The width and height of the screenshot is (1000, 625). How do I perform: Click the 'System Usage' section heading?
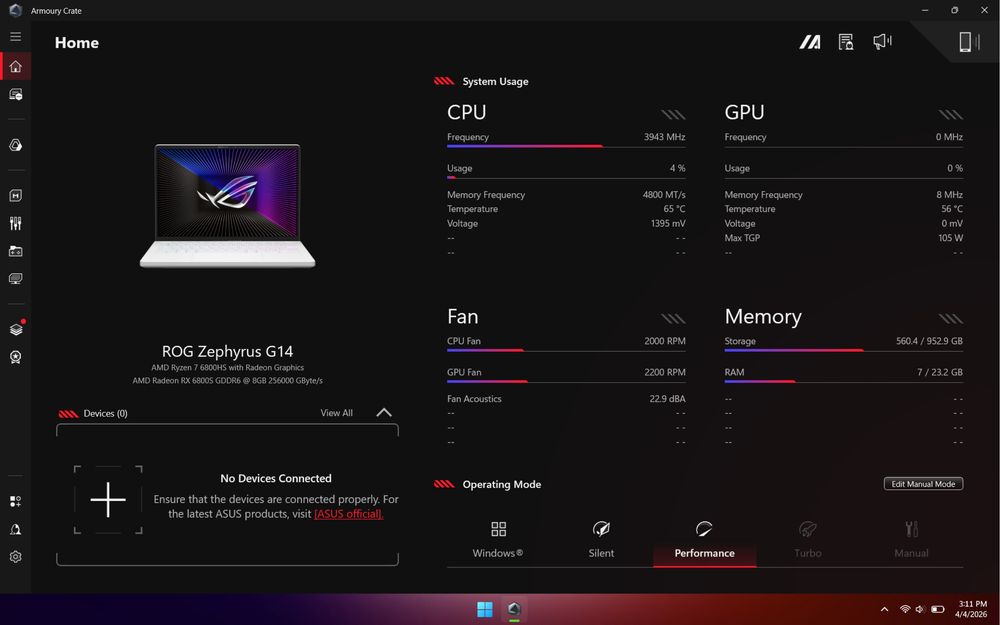pyautogui.click(x=496, y=82)
